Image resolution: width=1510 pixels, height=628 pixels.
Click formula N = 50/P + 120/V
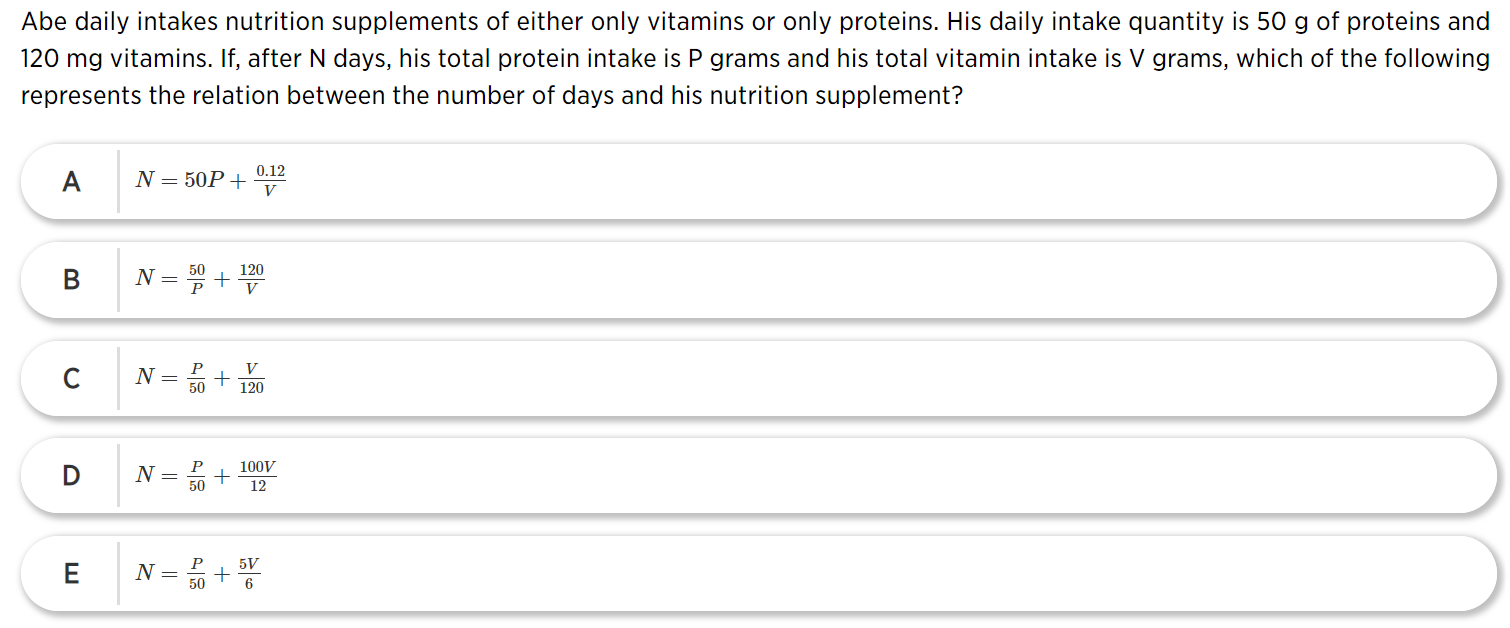coord(201,279)
